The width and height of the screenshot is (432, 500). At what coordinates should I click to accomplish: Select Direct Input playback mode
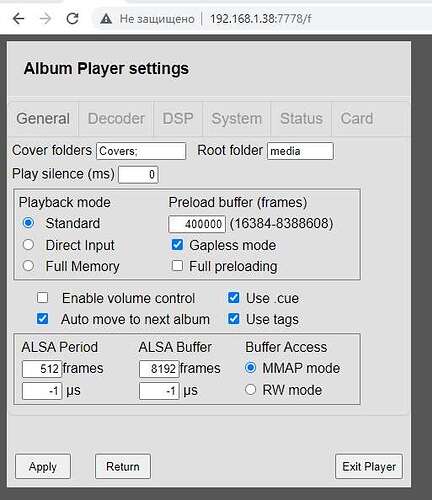[28, 245]
